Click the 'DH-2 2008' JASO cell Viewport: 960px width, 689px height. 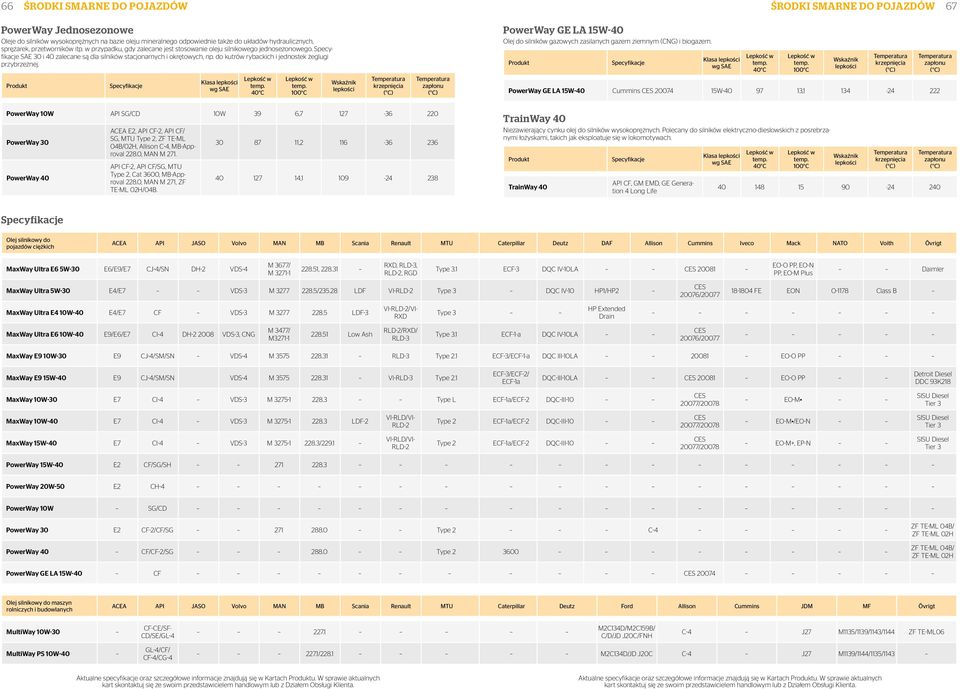tap(198, 334)
